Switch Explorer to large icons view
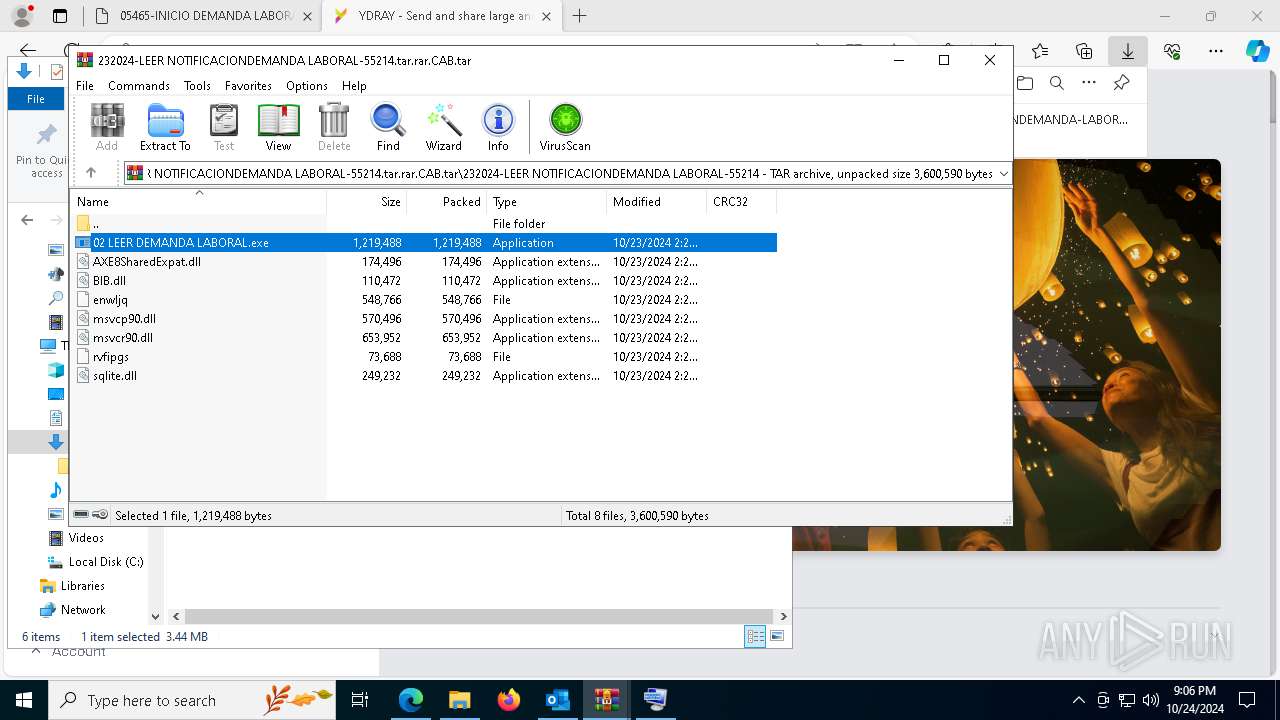 click(x=777, y=636)
